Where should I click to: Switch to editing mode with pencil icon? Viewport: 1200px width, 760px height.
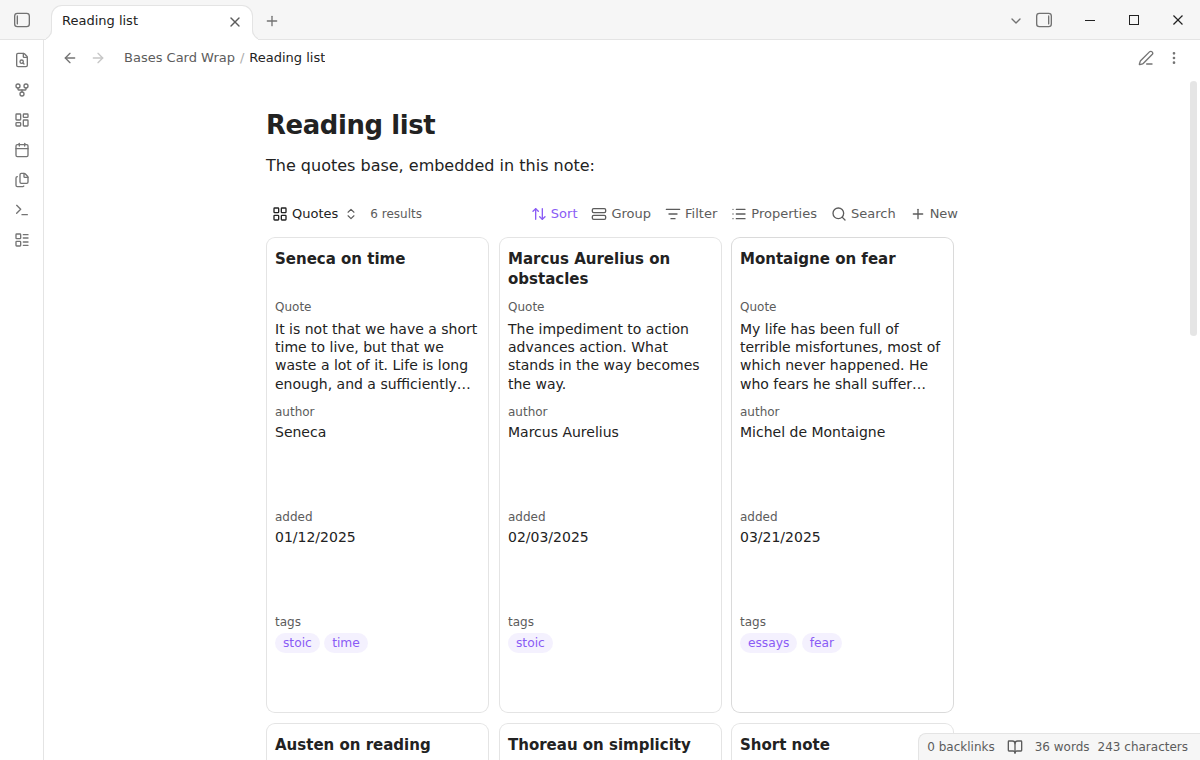coord(1146,58)
